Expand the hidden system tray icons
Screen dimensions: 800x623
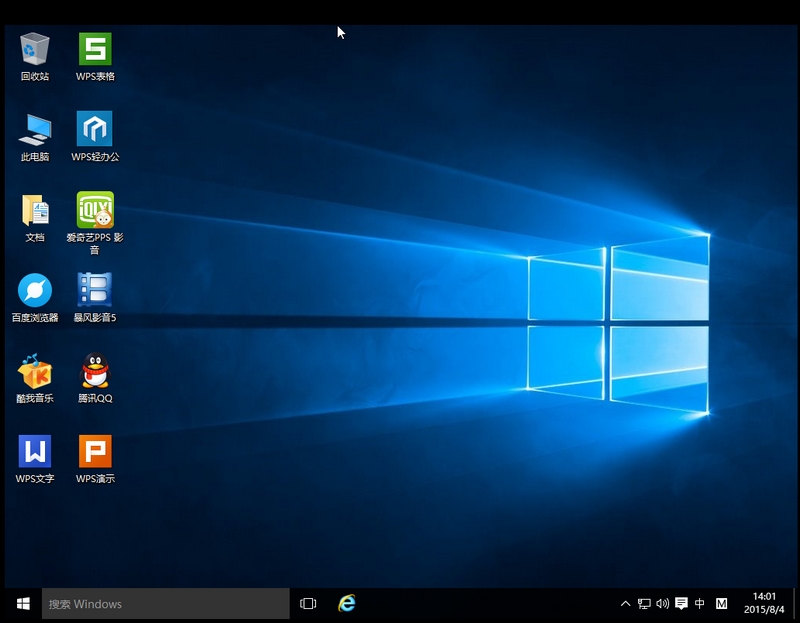tap(626, 604)
